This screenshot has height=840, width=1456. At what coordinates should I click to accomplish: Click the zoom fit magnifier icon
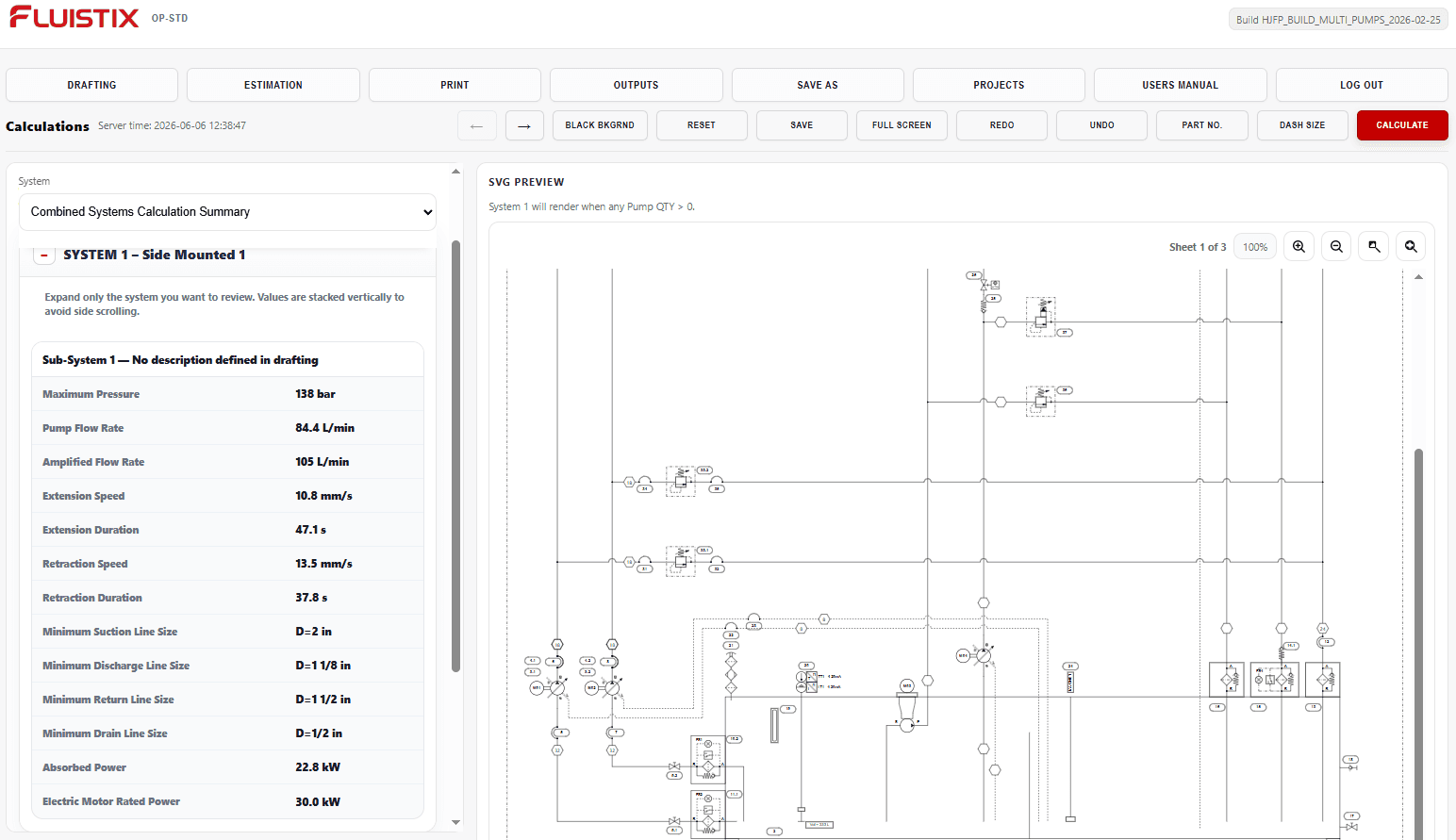tap(1411, 247)
